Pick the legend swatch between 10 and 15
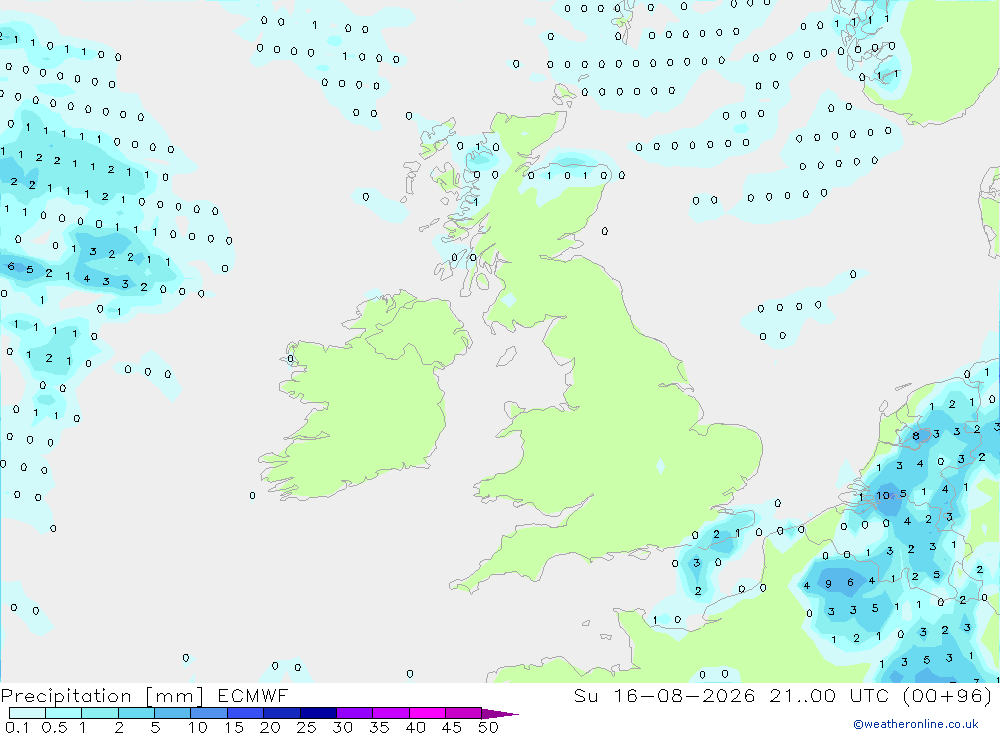This screenshot has width=1000, height=733. [x=209, y=713]
